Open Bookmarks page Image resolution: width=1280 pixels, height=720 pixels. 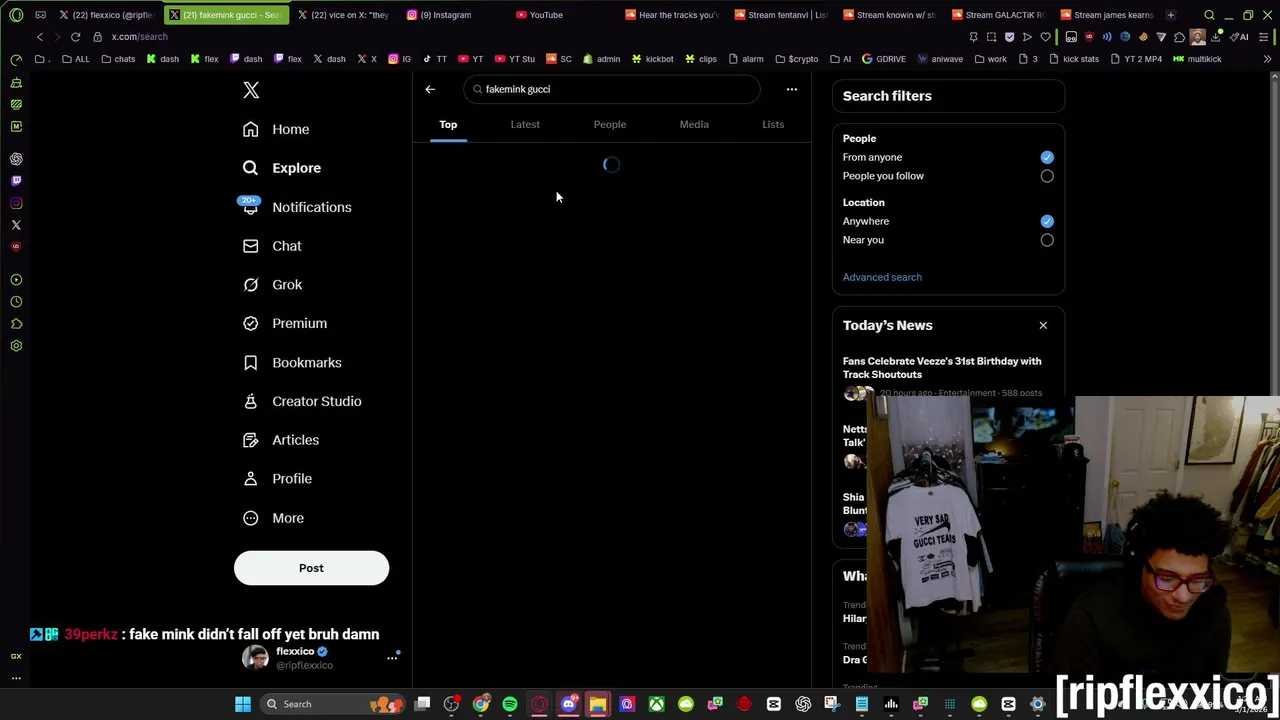[292, 362]
